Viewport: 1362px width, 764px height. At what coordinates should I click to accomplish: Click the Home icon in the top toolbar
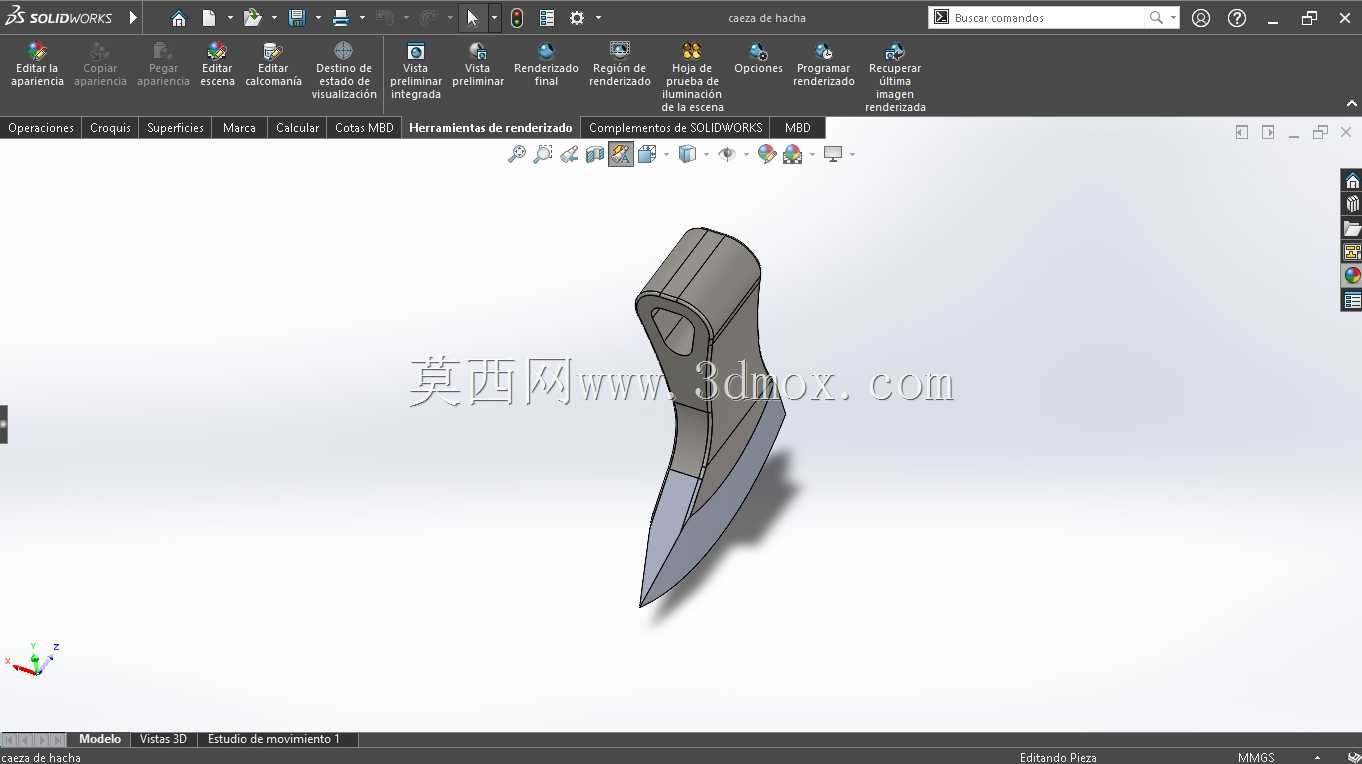(178, 18)
